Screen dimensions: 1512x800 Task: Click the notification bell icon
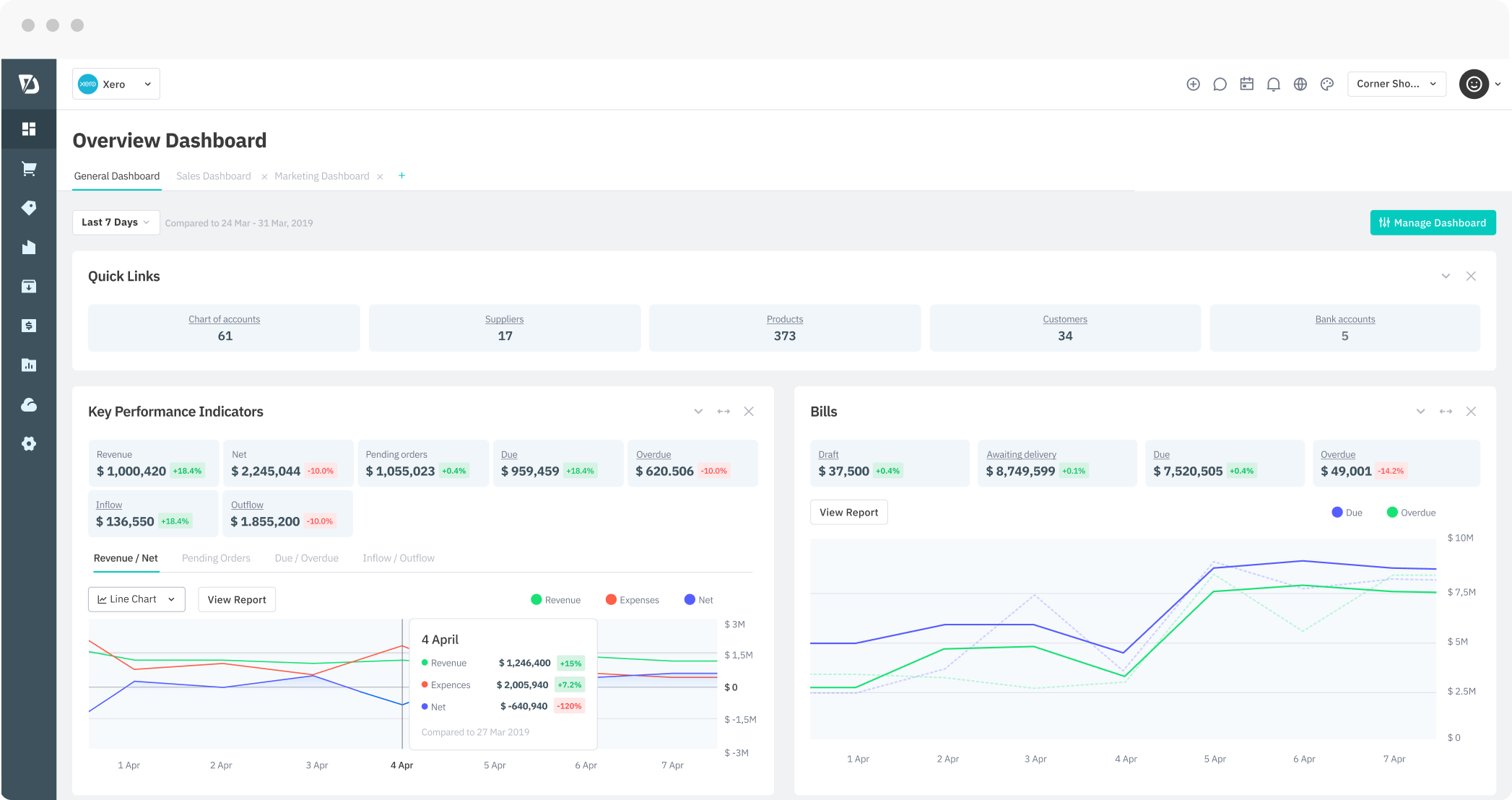tap(1274, 84)
